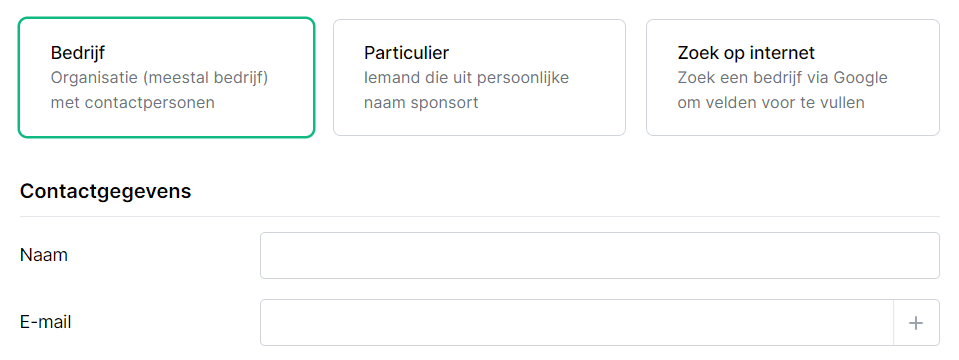Pick the Zoek op internet option card
The height and width of the screenshot is (360, 959).
[x=793, y=77]
